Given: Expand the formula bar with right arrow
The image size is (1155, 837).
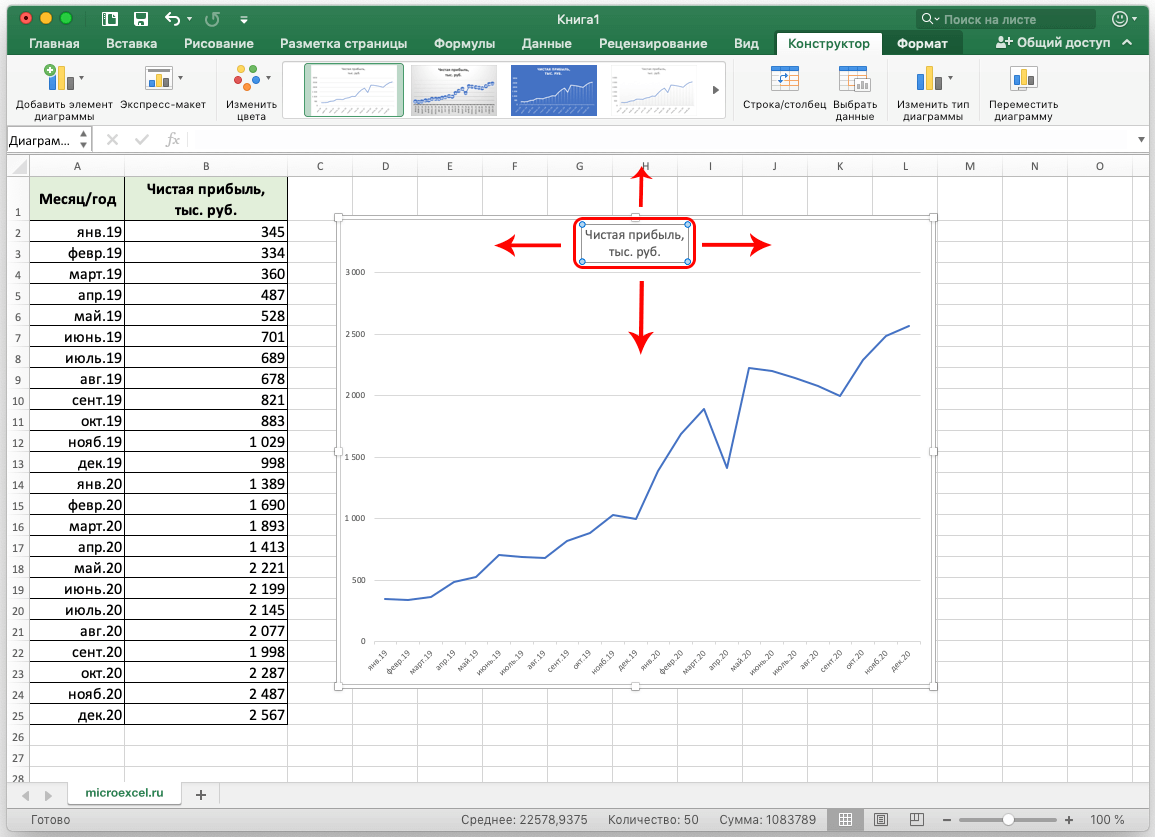Looking at the screenshot, I should (1141, 139).
